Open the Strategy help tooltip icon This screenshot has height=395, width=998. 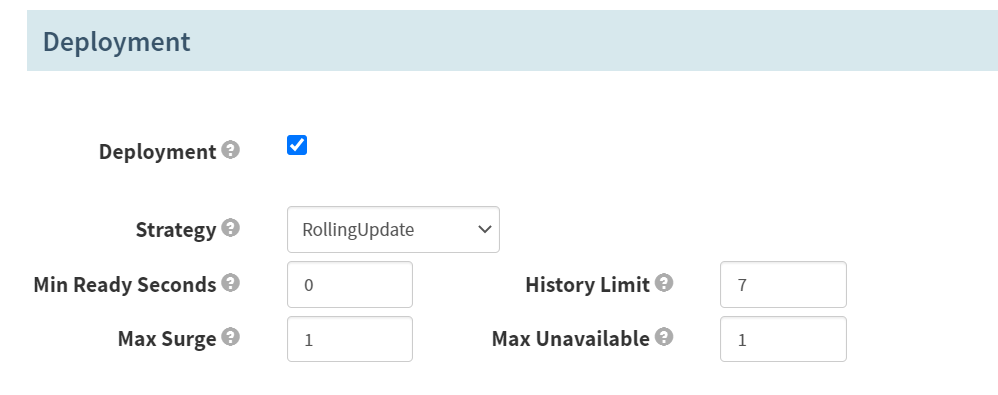coord(230,228)
